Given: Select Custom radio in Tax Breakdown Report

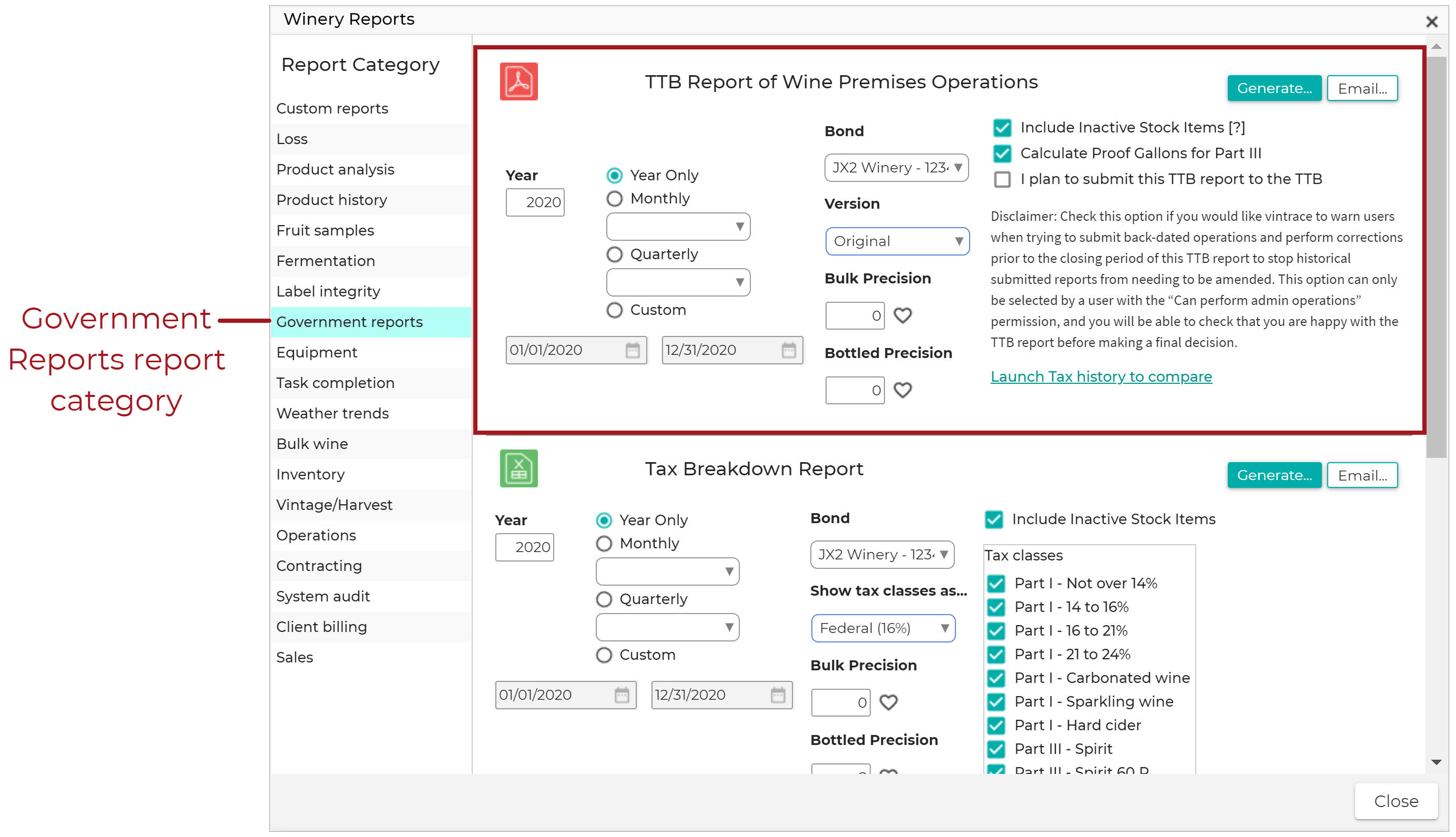Looking at the screenshot, I should [x=604, y=655].
